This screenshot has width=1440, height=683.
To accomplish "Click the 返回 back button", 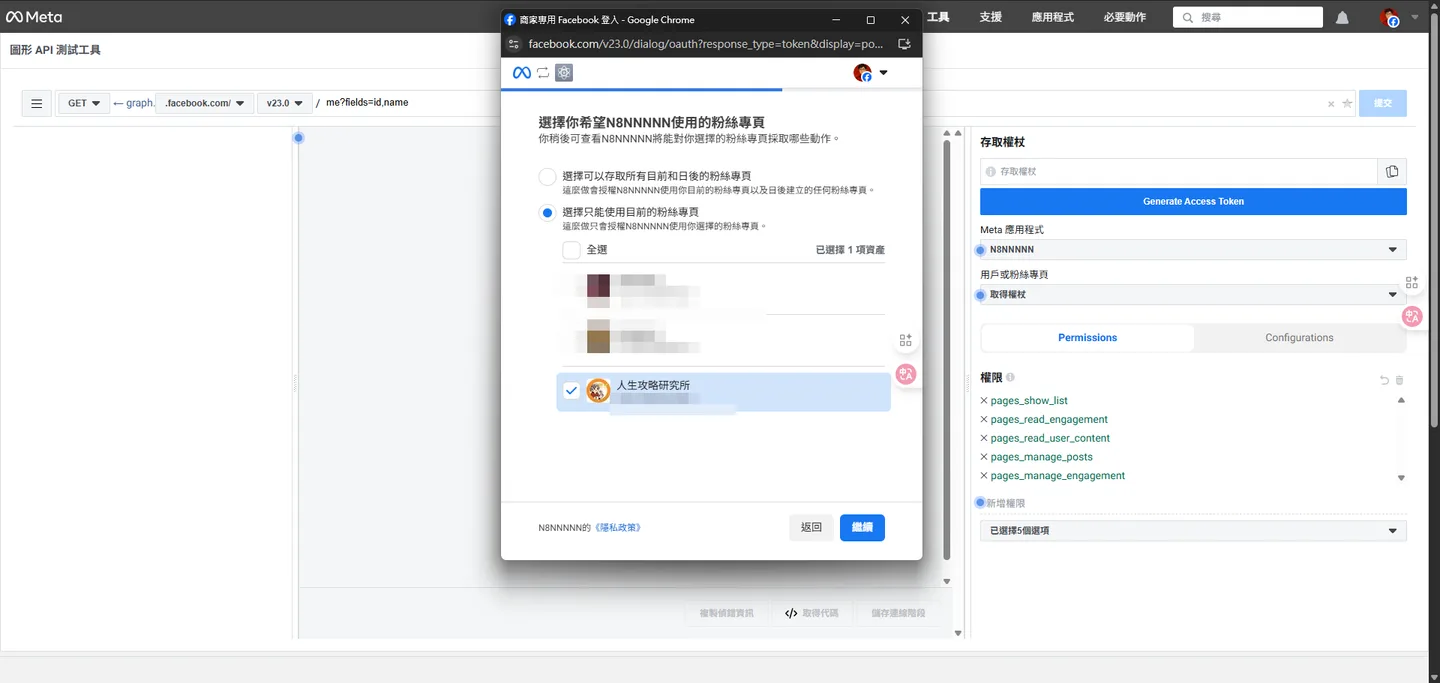I will (x=811, y=527).
